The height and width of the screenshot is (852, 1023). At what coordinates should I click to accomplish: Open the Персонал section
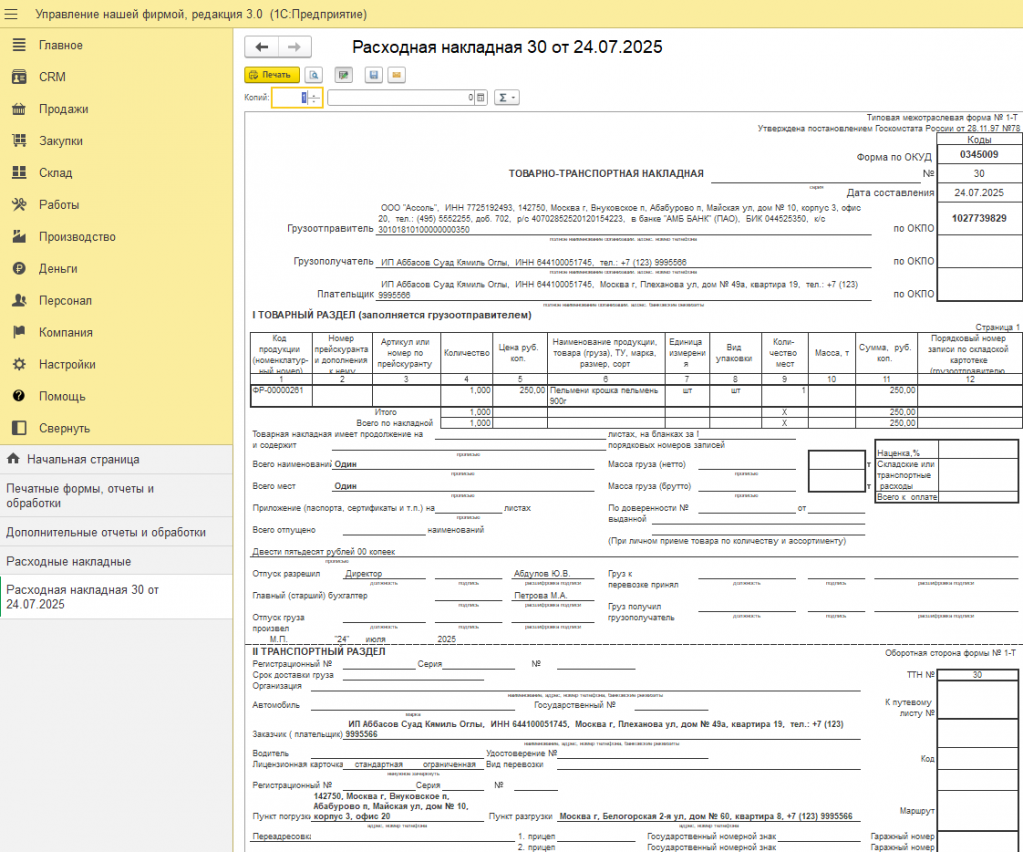pyautogui.click(x=65, y=301)
